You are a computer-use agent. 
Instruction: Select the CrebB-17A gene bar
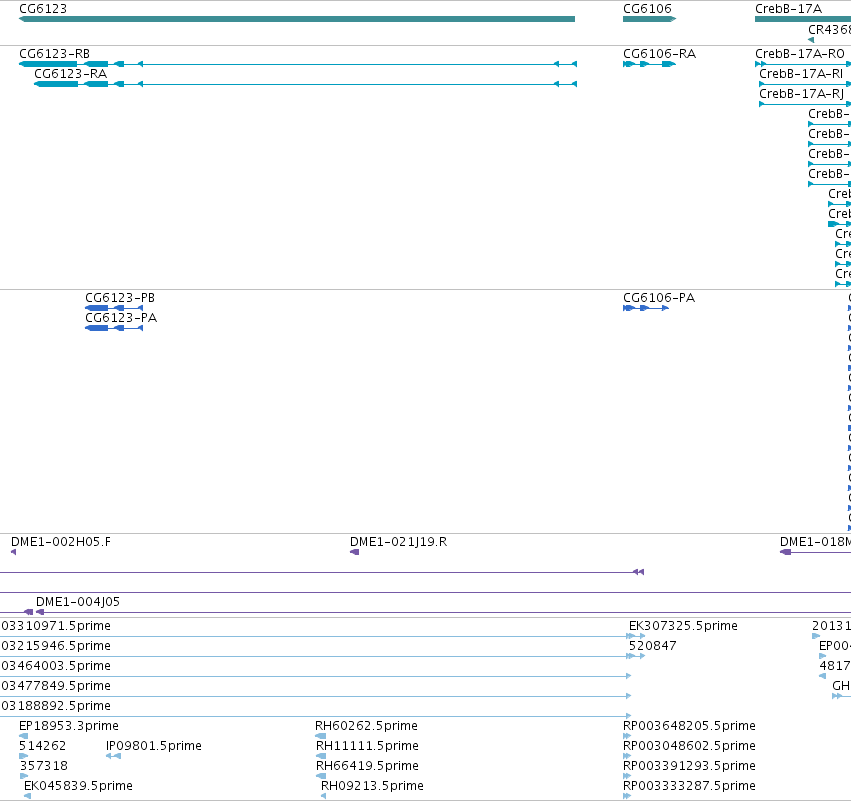pyautogui.click(x=803, y=19)
